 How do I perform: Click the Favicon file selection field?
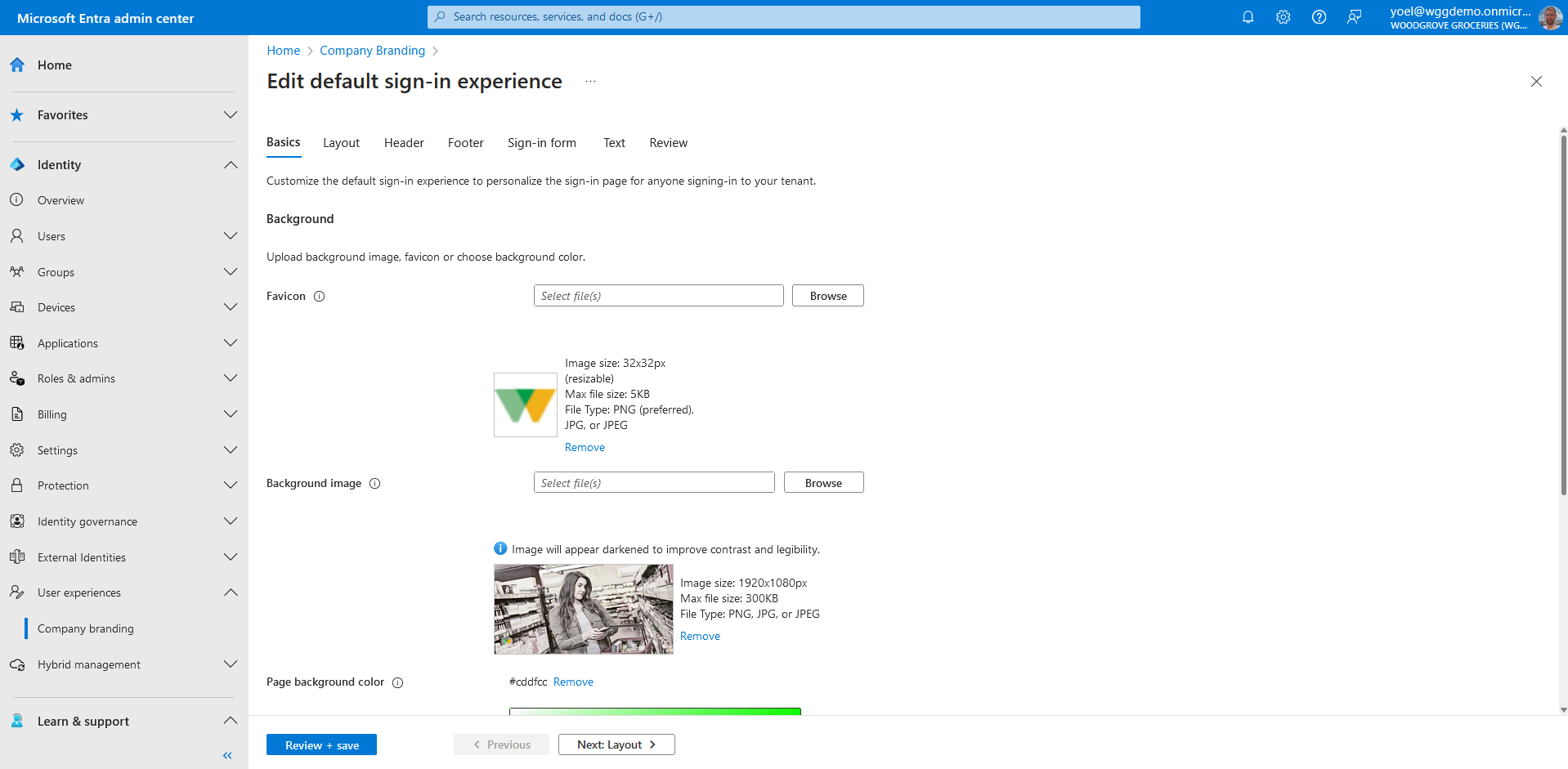pos(658,296)
